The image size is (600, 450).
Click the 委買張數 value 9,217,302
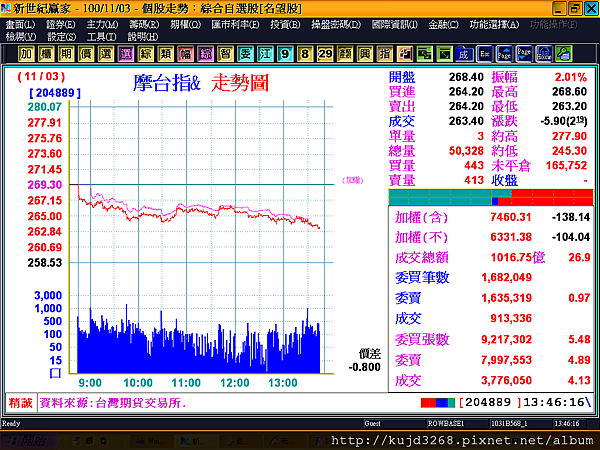tap(506, 339)
